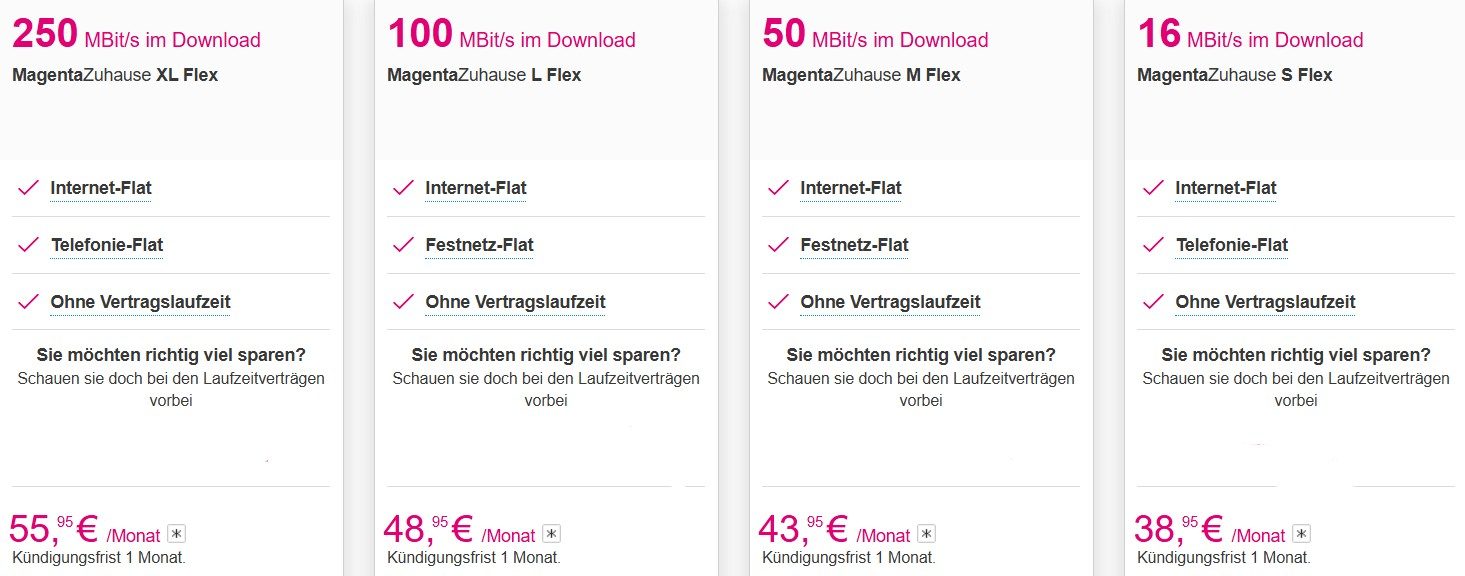Open Ohne Vertragslaufzeit link in XL Flex plan
This screenshot has width=1465, height=576.
140,302
